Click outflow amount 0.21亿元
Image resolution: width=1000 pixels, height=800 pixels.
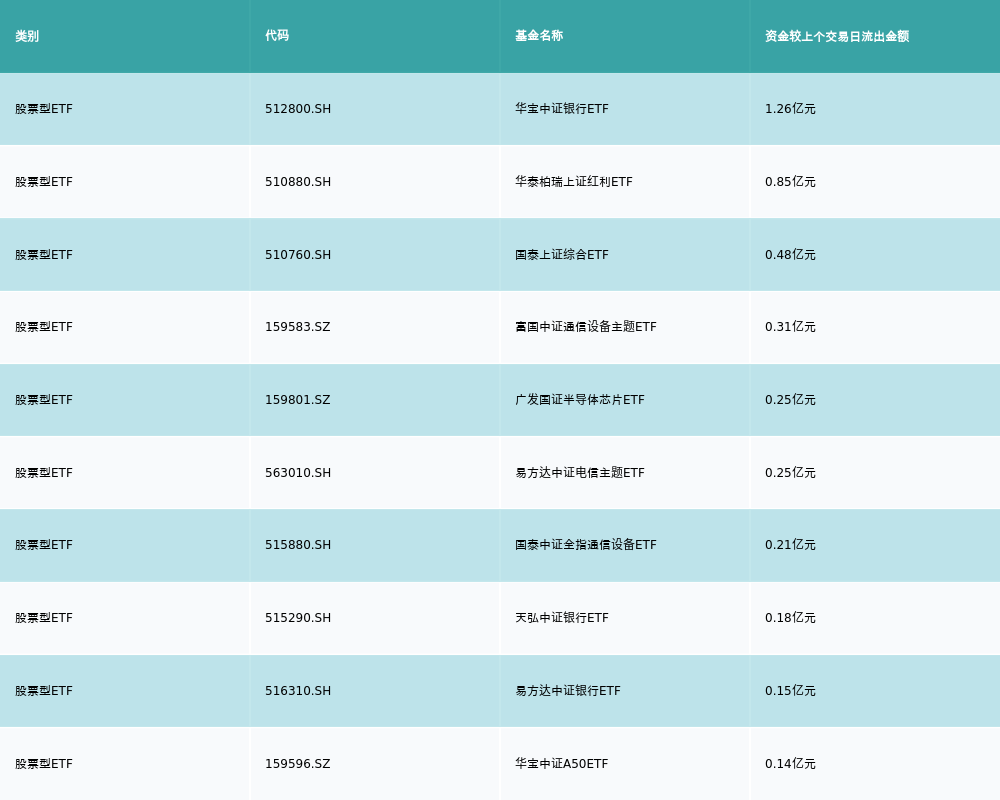[x=790, y=545]
